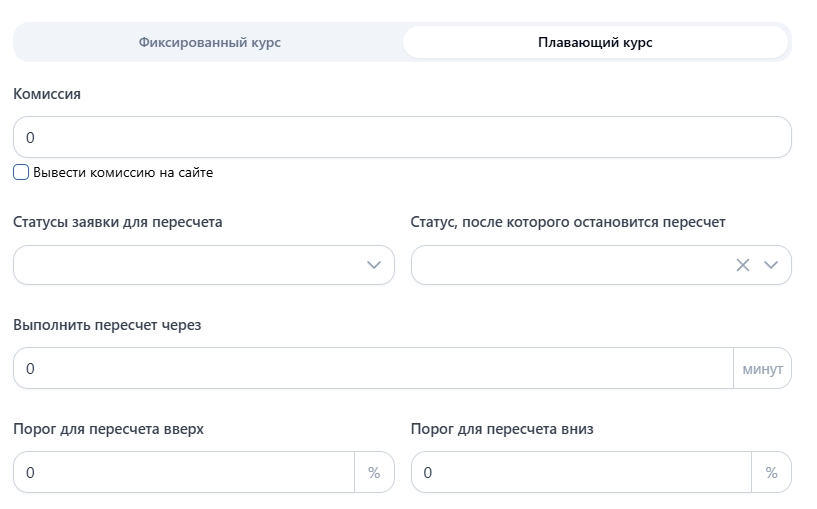Click the Порог для пересчета вниз label
The height and width of the screenshot is (509, 817).
pyautogui.click(x=502, y=429)
